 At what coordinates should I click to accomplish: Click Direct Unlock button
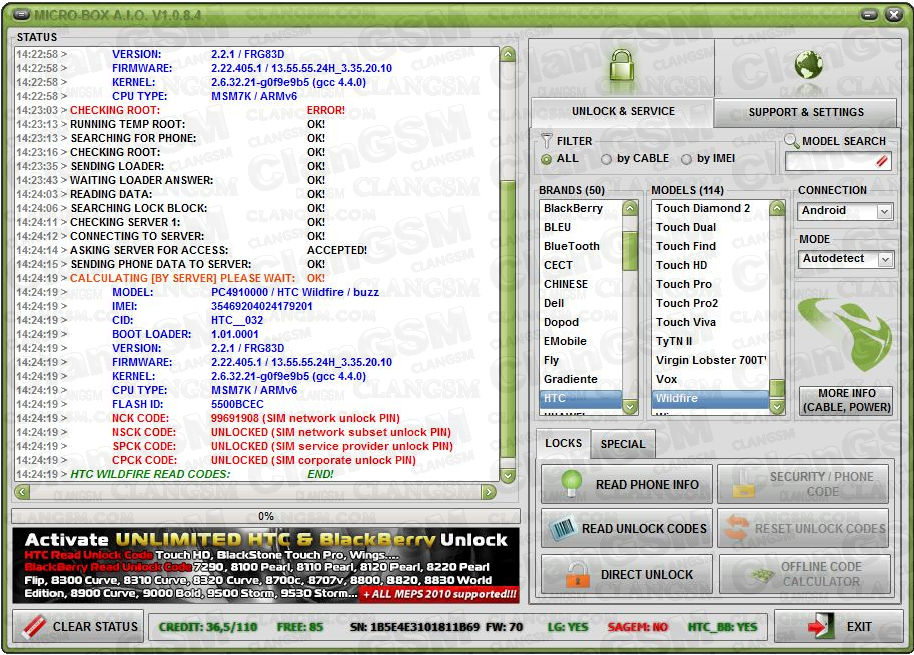click(627, 575)
